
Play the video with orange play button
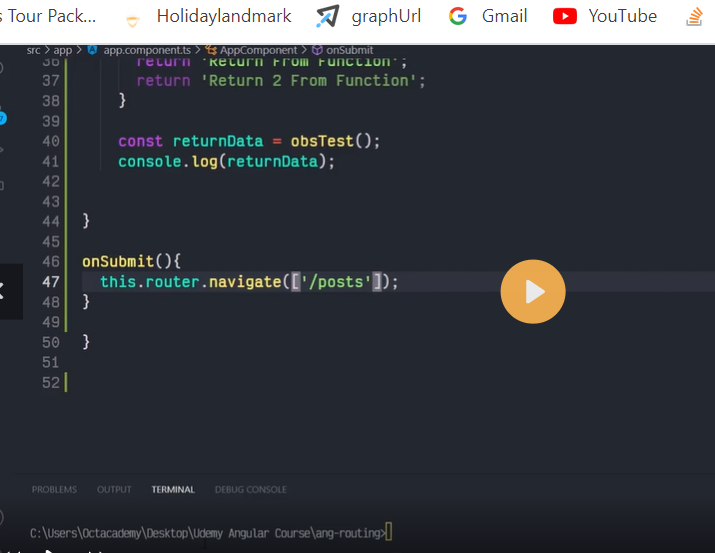click(x=533, y=291)
